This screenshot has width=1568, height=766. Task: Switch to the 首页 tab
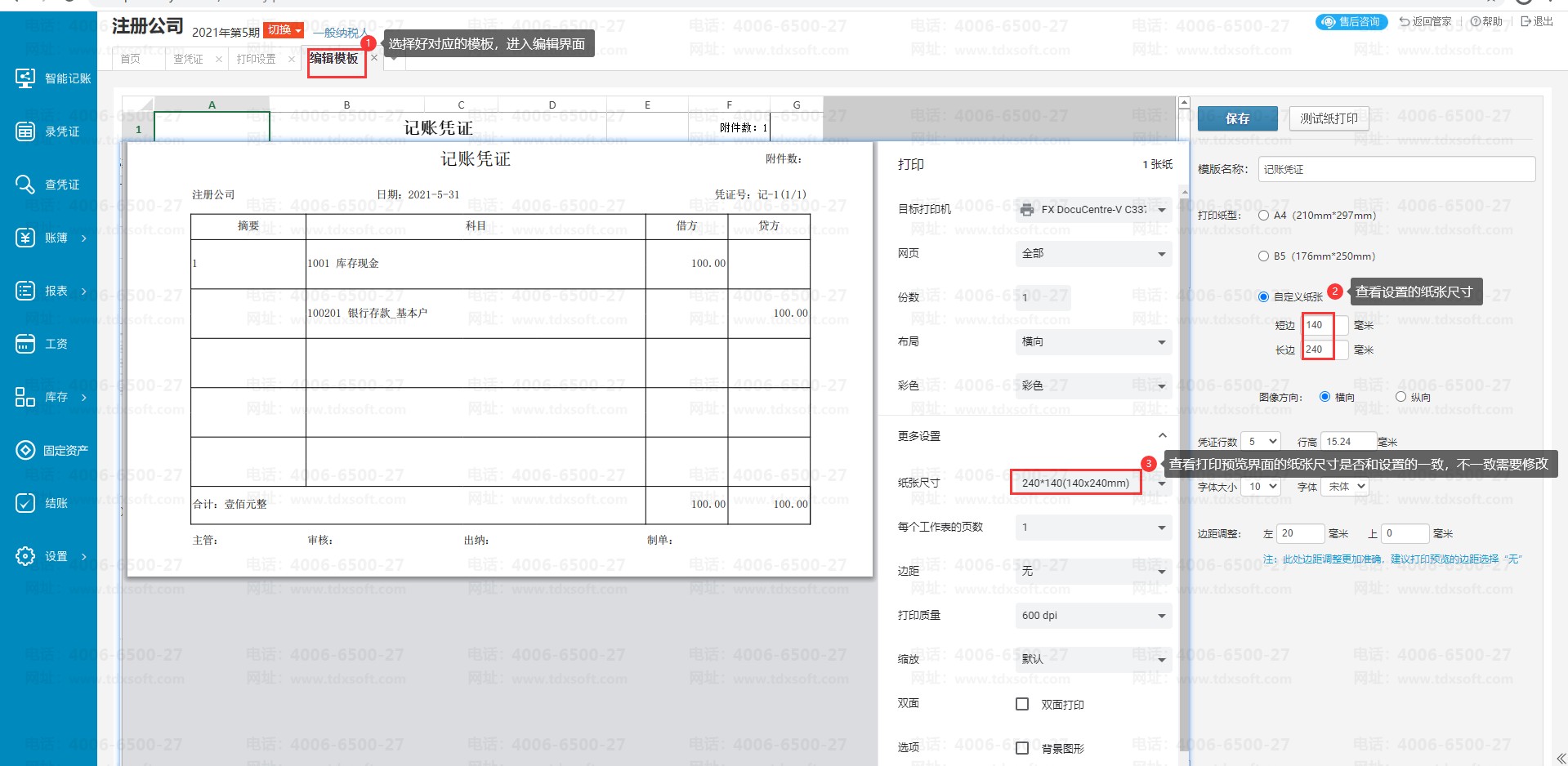click(x=131, y=59)
